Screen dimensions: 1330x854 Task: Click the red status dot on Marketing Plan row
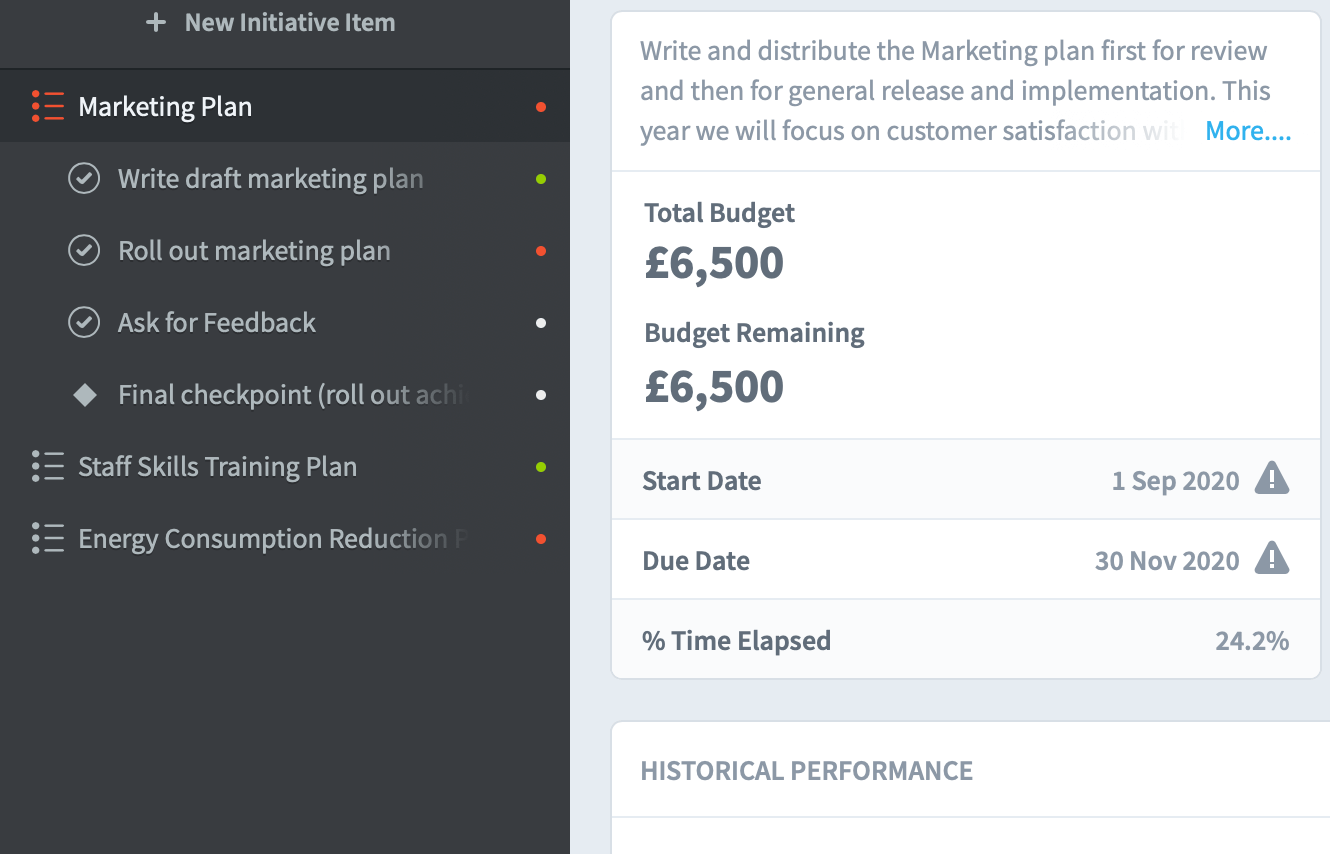pos(541,107)
